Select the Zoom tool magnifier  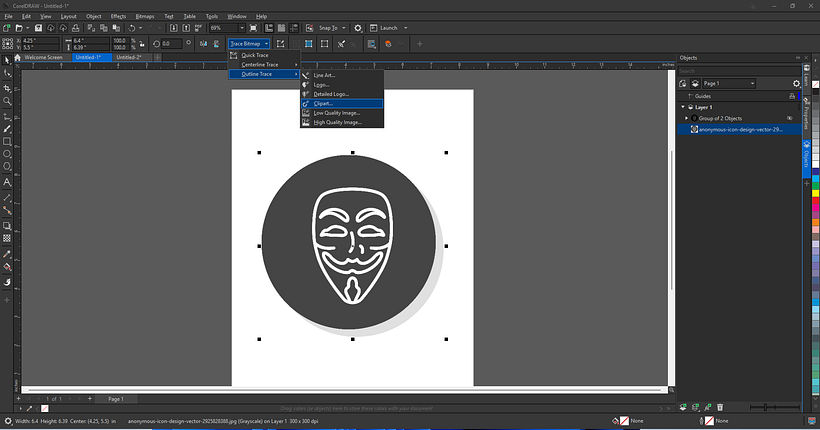7,101
